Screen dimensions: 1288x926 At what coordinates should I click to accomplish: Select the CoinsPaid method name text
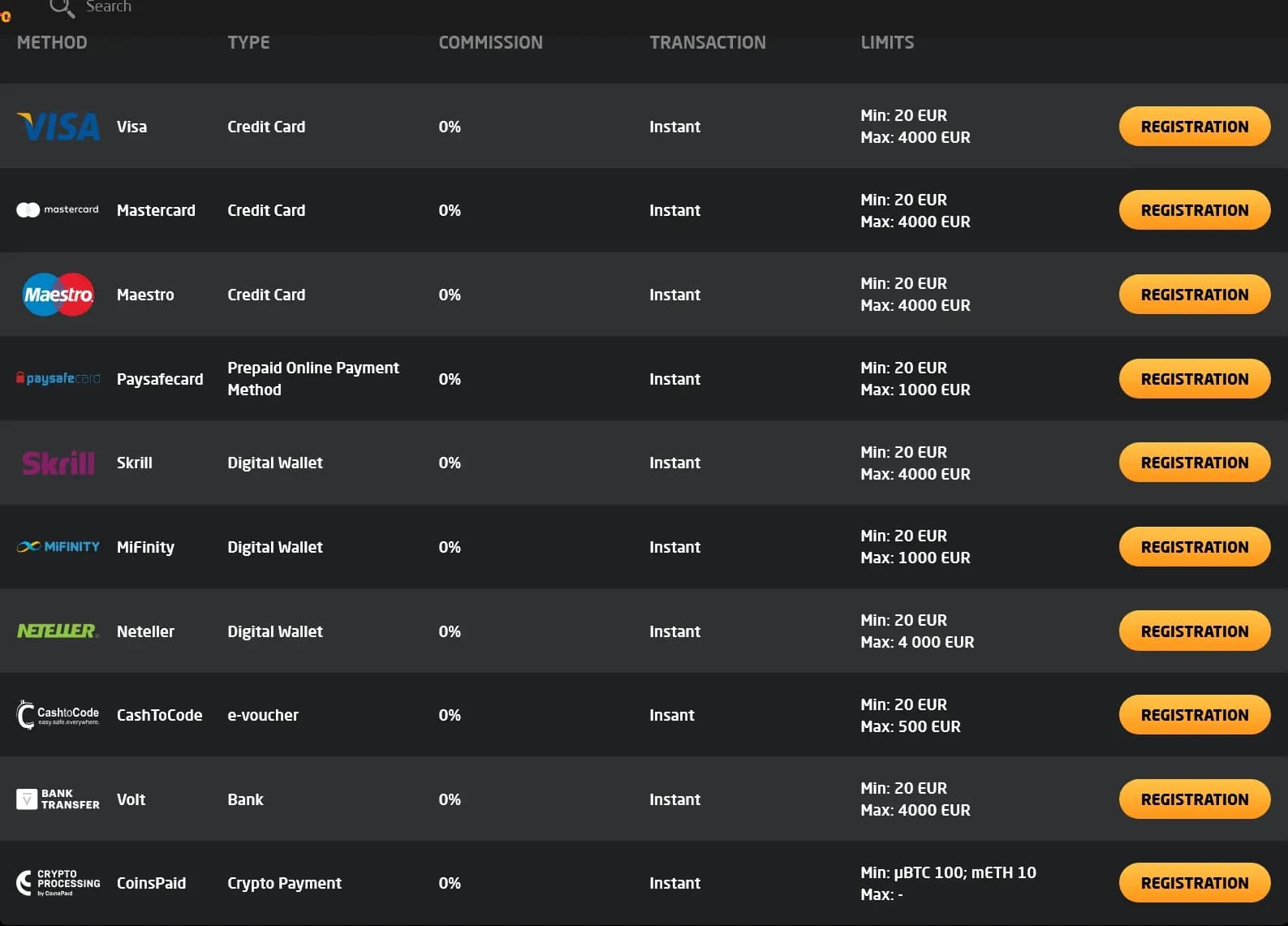click(151, 883)
